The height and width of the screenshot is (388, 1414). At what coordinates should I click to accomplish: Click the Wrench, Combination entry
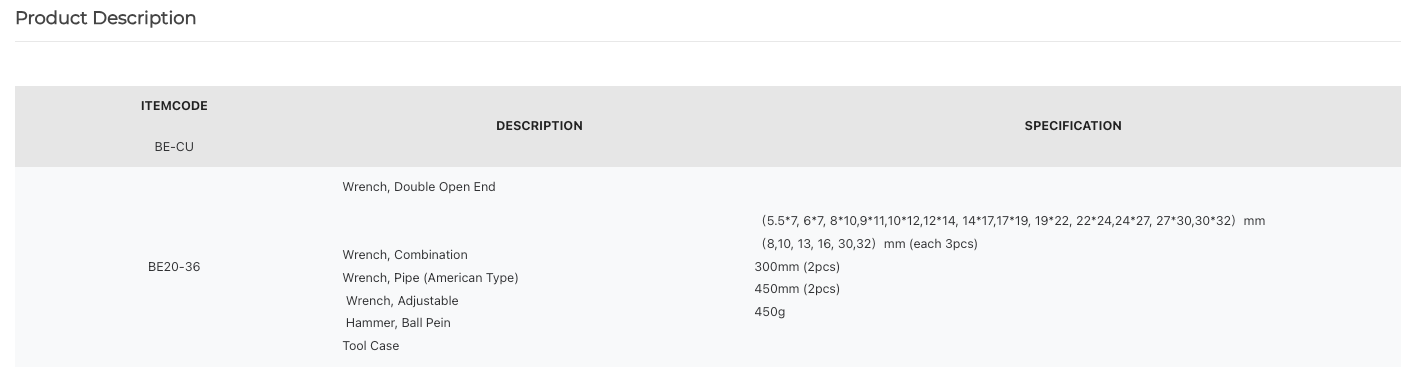[x=405, y=255]
